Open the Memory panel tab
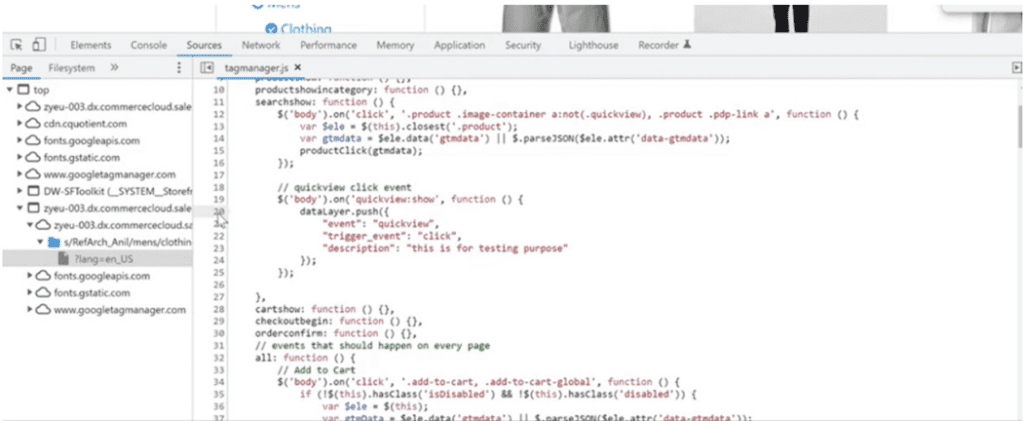 [x=395, y=45]
